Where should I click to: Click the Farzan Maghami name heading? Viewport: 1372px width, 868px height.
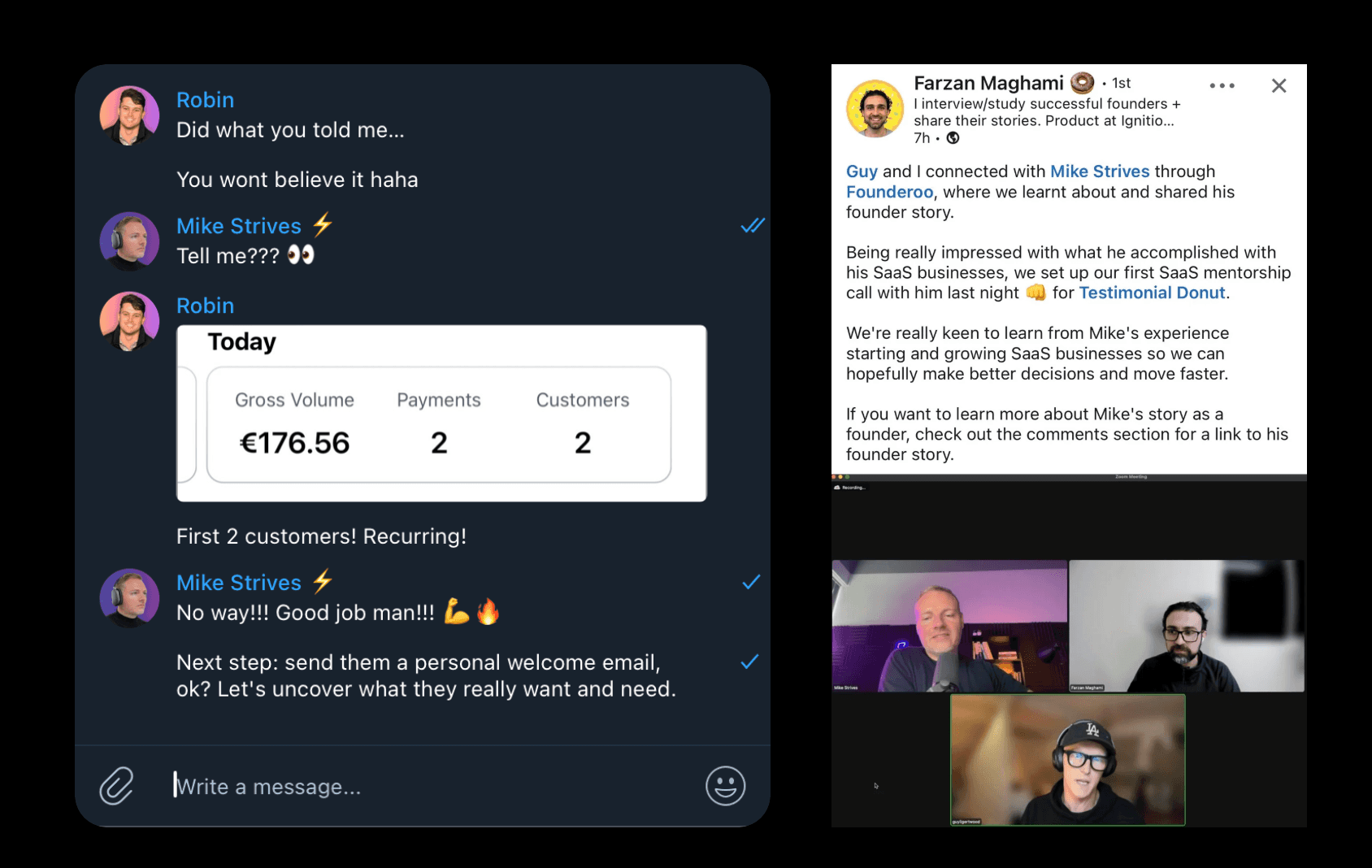(x=988, y=83)
